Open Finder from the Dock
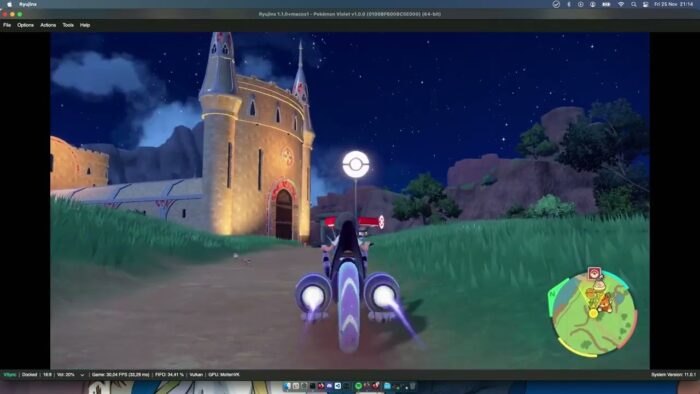The height and width of the screenshot is (394, 700). [287, 386]
